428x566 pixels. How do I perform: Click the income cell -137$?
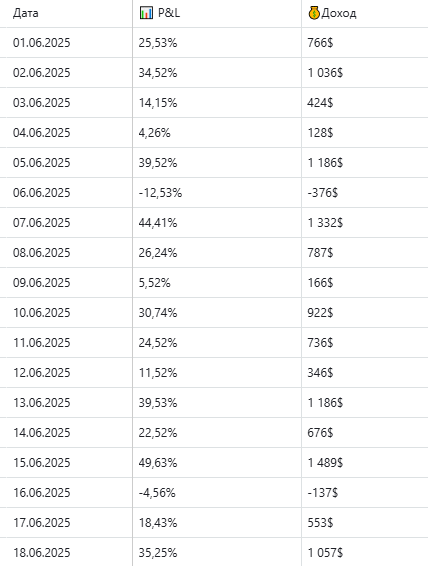coord(323,492)
